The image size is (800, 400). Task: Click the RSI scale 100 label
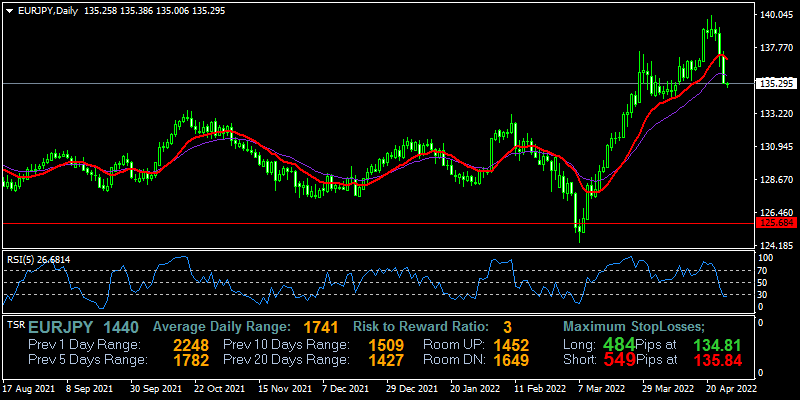(766, 258)
